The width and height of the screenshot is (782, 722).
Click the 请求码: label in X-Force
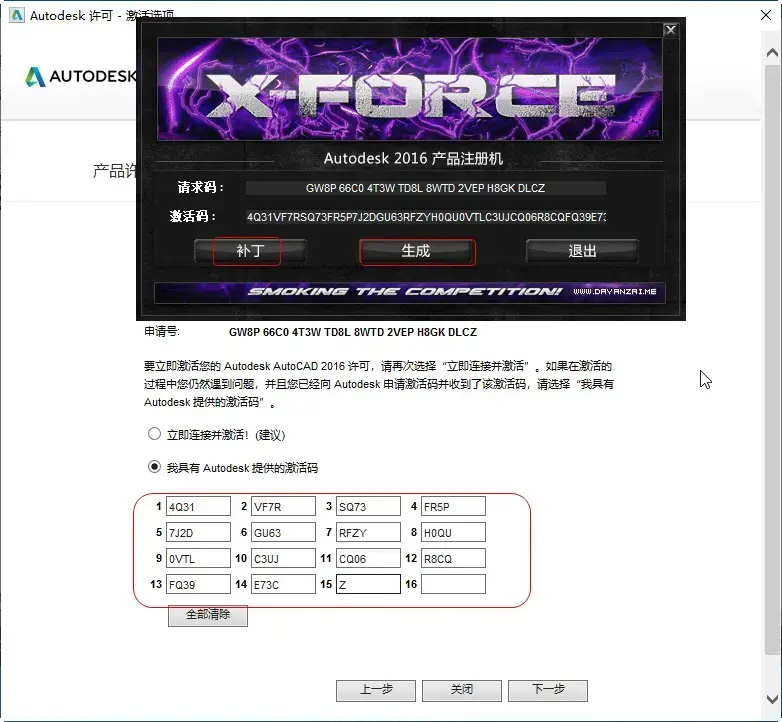tap(200, 187)
